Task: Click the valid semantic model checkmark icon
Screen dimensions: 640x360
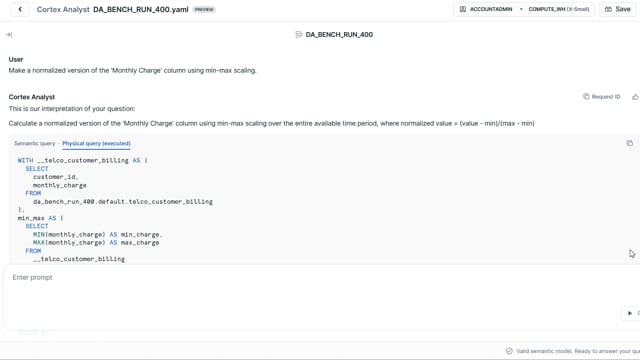Action: (x=509, y=351)
